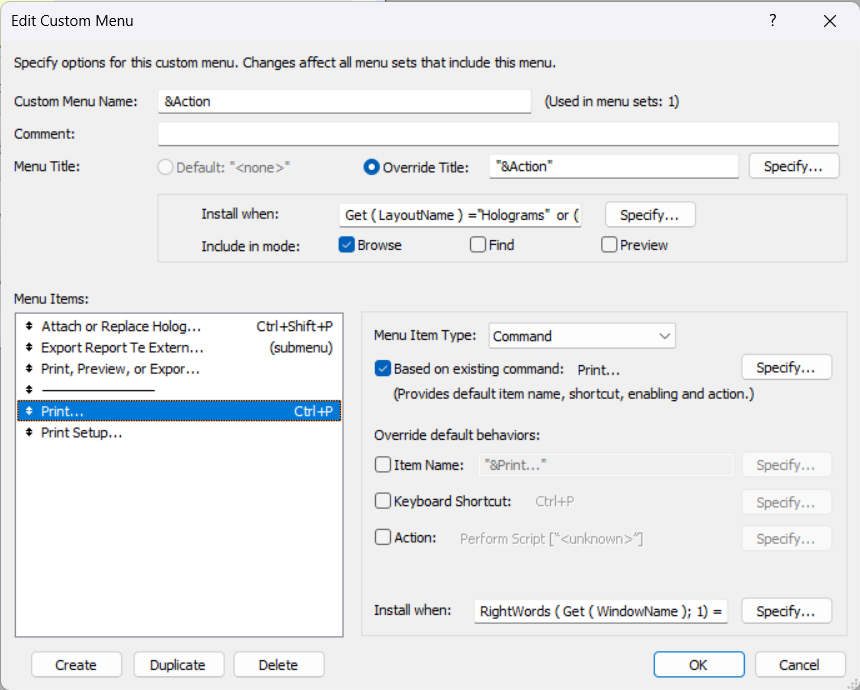Select the Override Title radio button

371,167
